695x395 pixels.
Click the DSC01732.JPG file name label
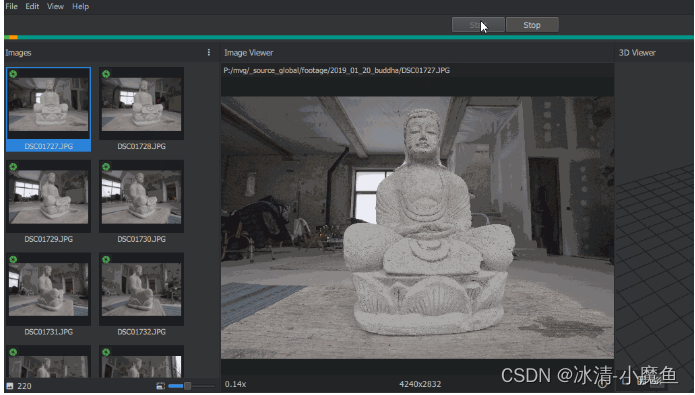[141, 332]
